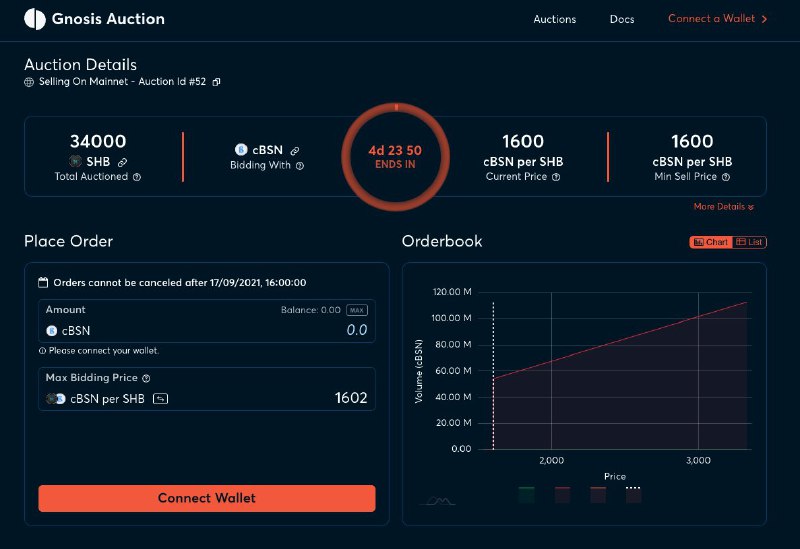Click Connect a Wallet in header
The height and width of the screenshot is (549, 800).
(711, 18)
